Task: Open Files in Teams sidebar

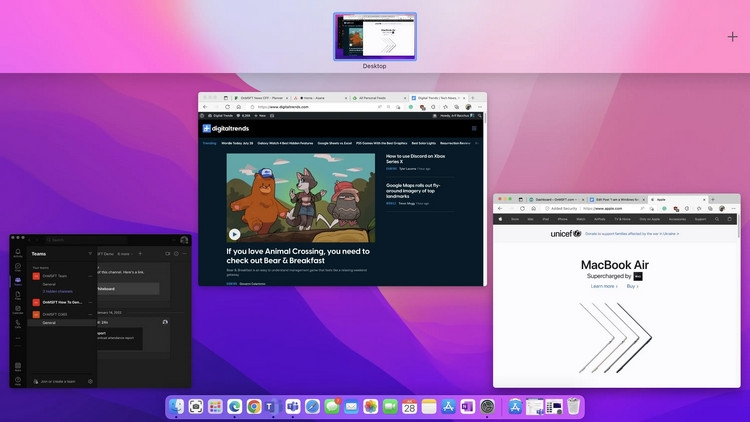Action: (x=18, y=296)
